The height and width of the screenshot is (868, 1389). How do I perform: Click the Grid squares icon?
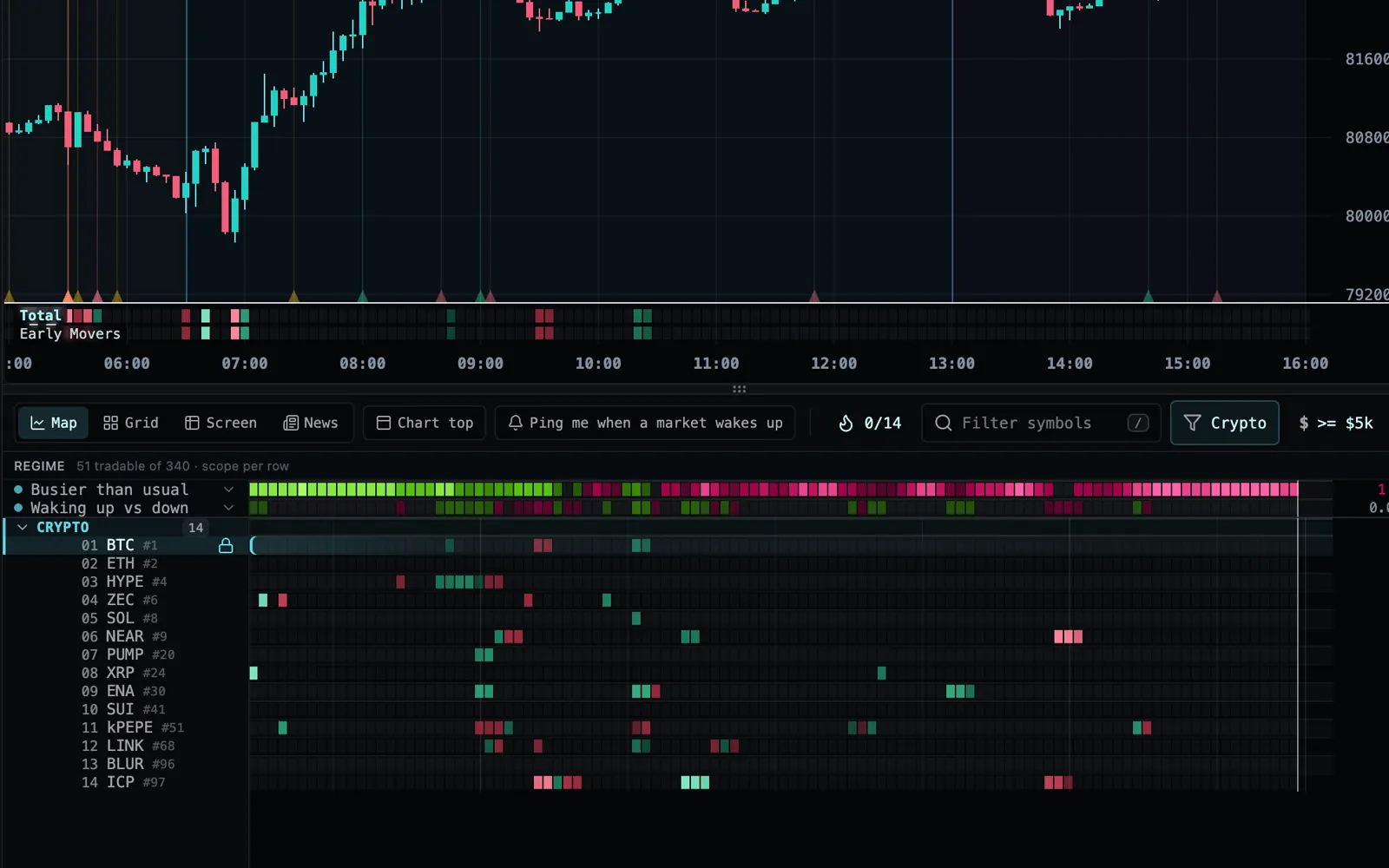pos(110,423)
